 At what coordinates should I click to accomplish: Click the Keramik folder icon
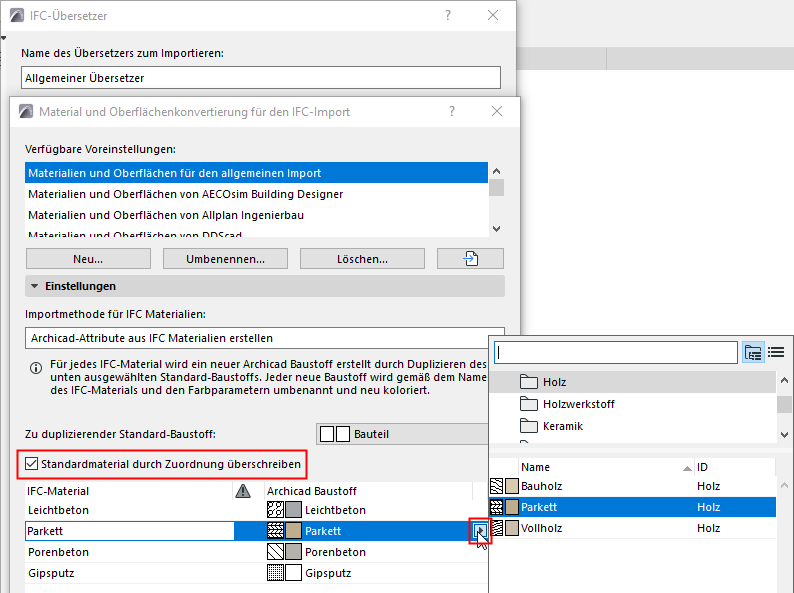[529, 426]
